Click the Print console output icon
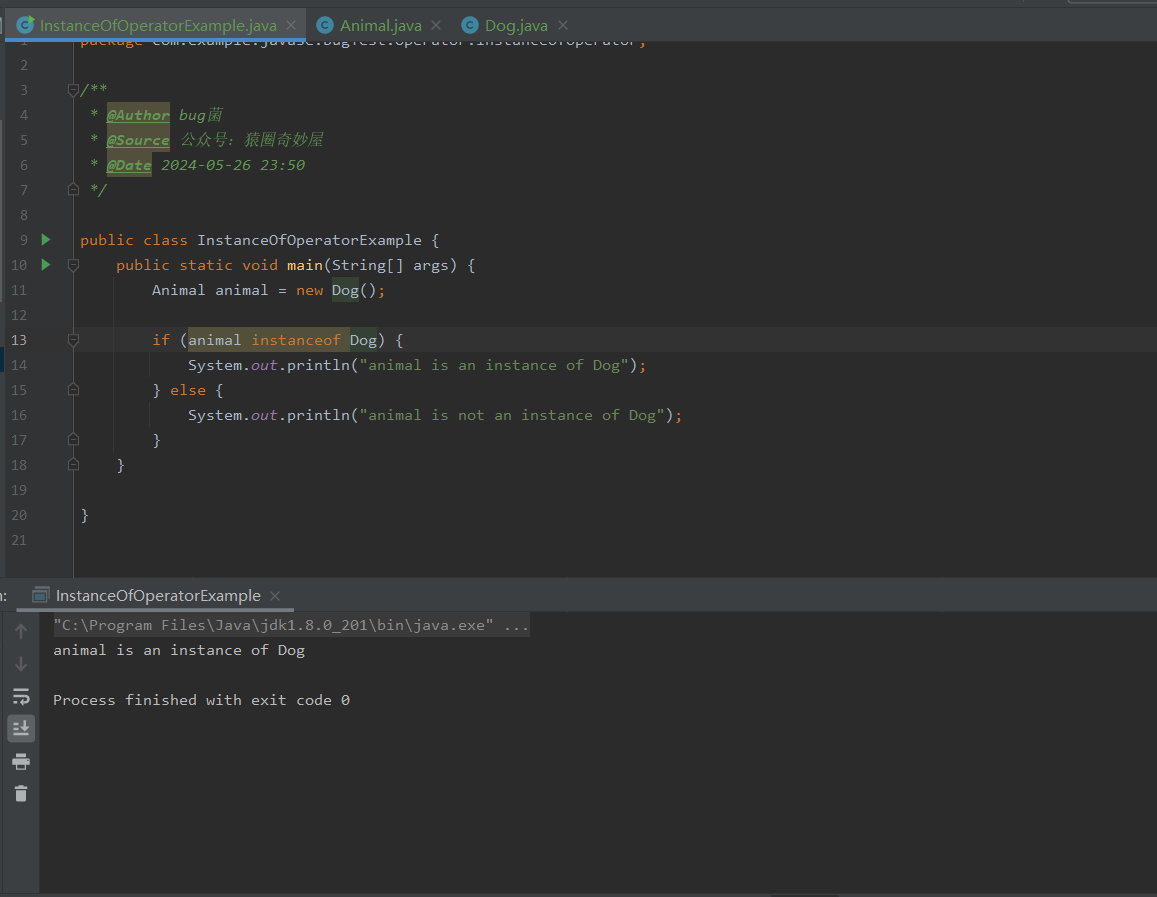Screen dimensions: 1157x897 pos(21,761)
